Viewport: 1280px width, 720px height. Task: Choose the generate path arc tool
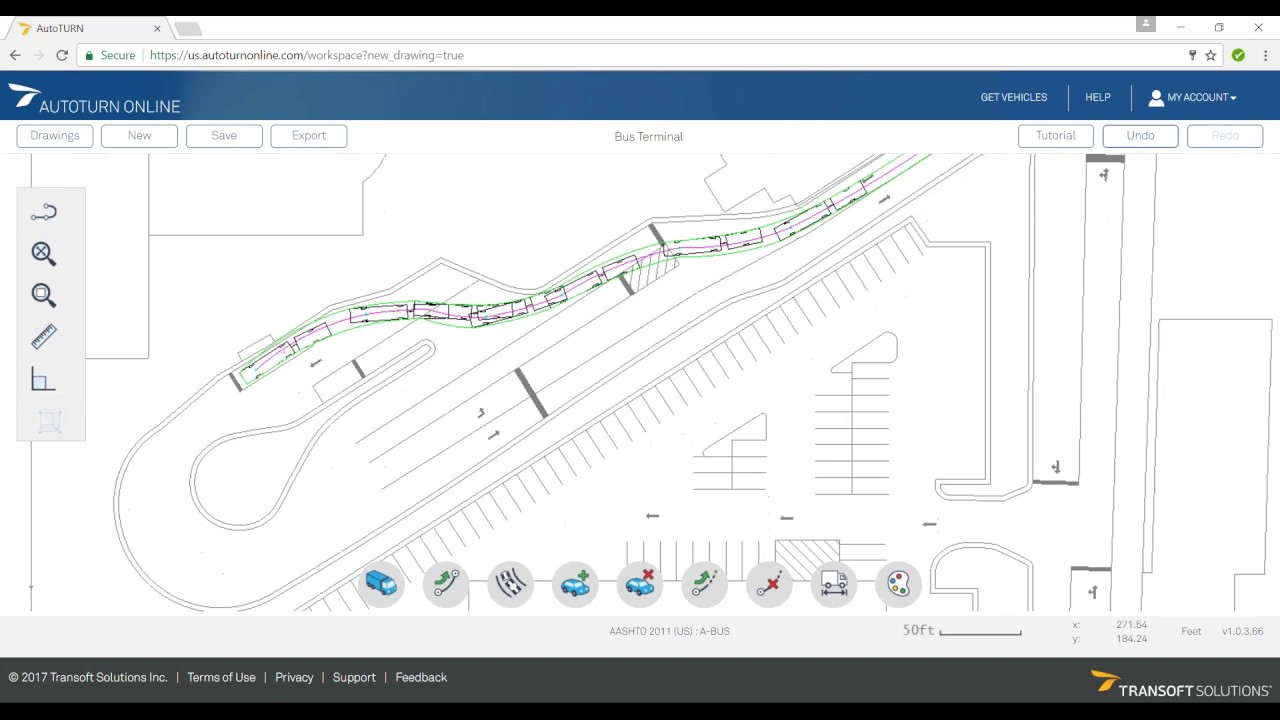point(446,583)
